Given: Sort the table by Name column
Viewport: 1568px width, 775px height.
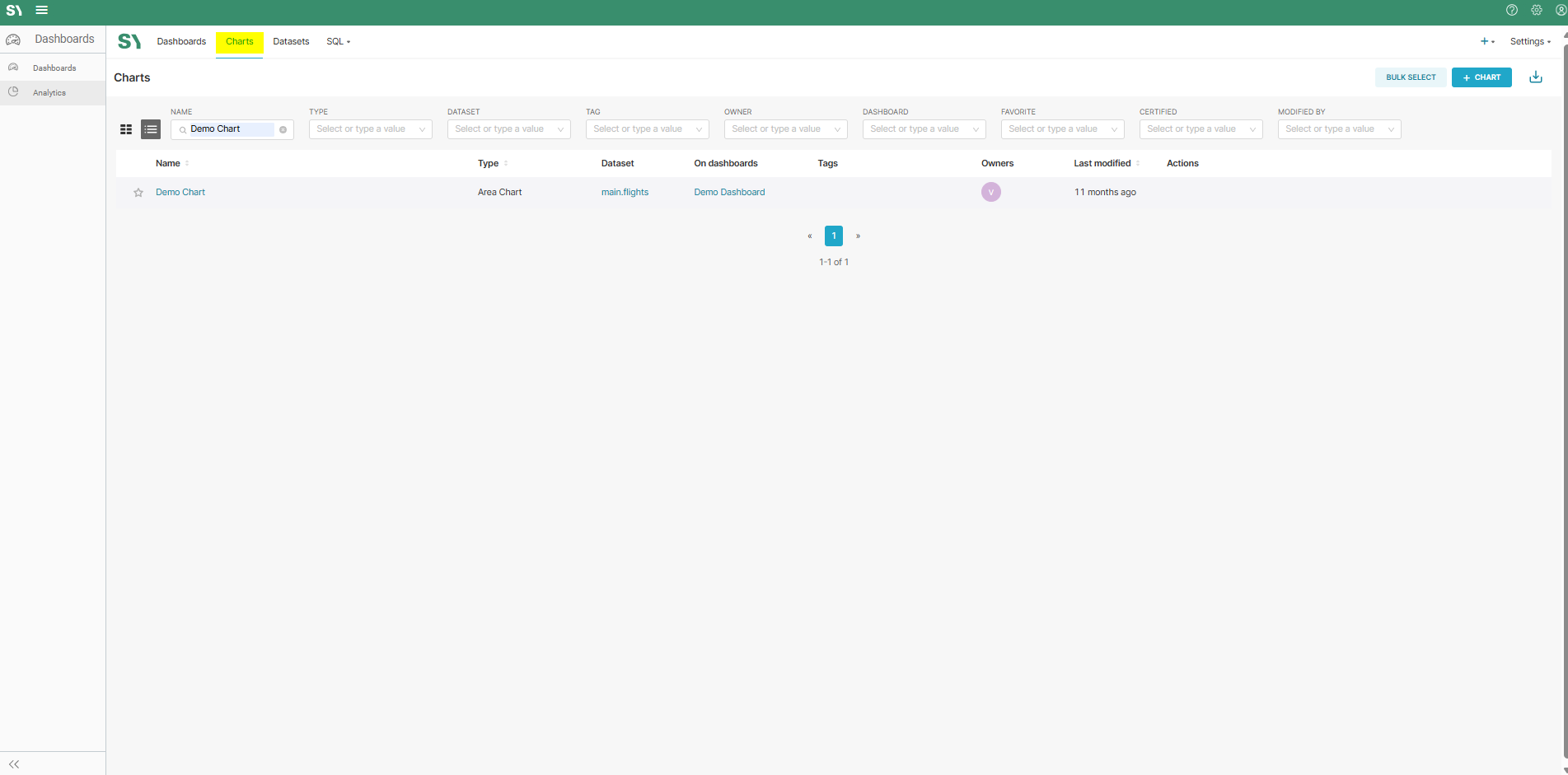Looking at the screenshot, I should 168,163.
